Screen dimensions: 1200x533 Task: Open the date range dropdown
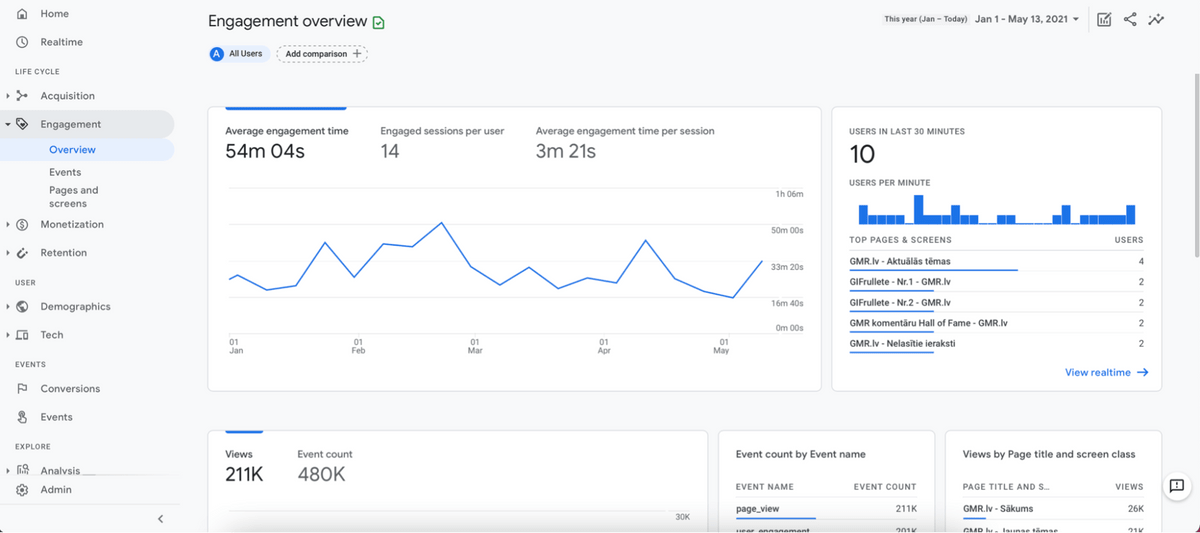pyautogui.click(x=1027, y=19)
